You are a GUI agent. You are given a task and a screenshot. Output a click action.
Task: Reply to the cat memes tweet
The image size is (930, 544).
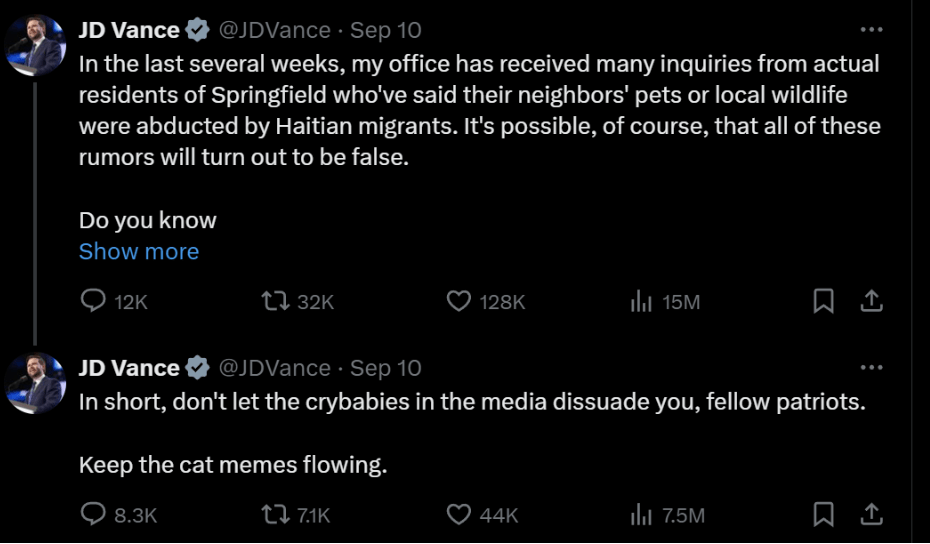(x=93, y=515)
